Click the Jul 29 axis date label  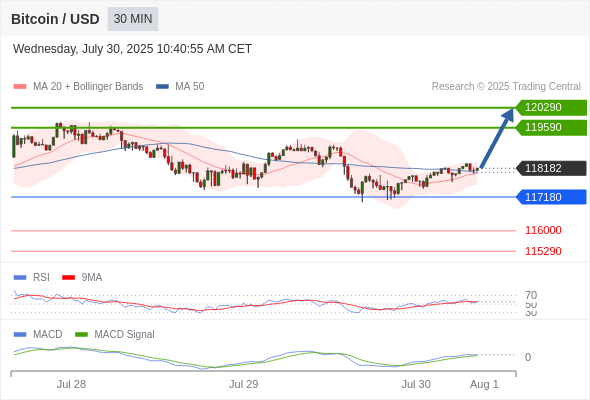243,384
